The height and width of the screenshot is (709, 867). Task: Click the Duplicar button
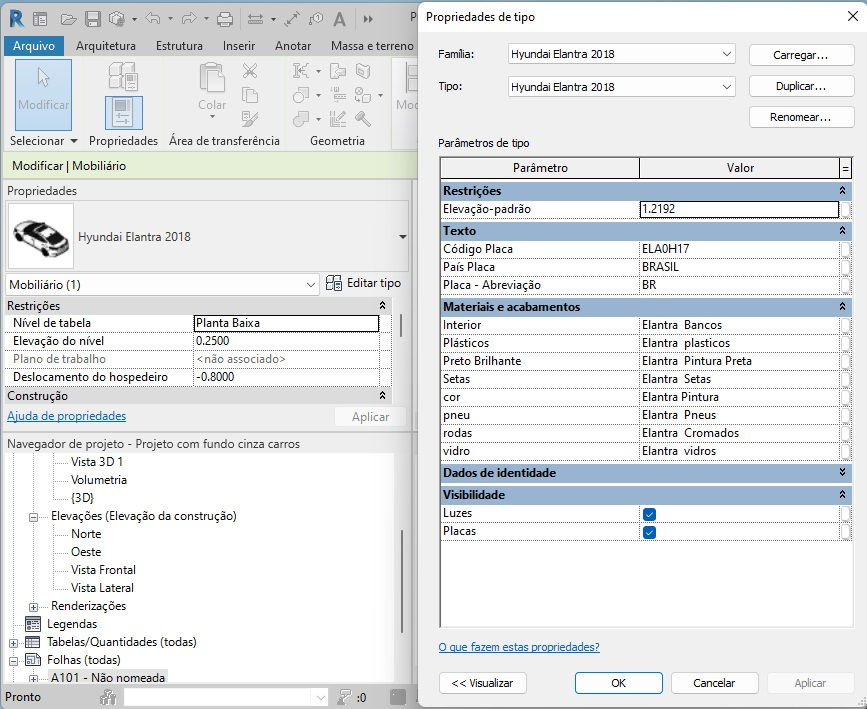801,86
